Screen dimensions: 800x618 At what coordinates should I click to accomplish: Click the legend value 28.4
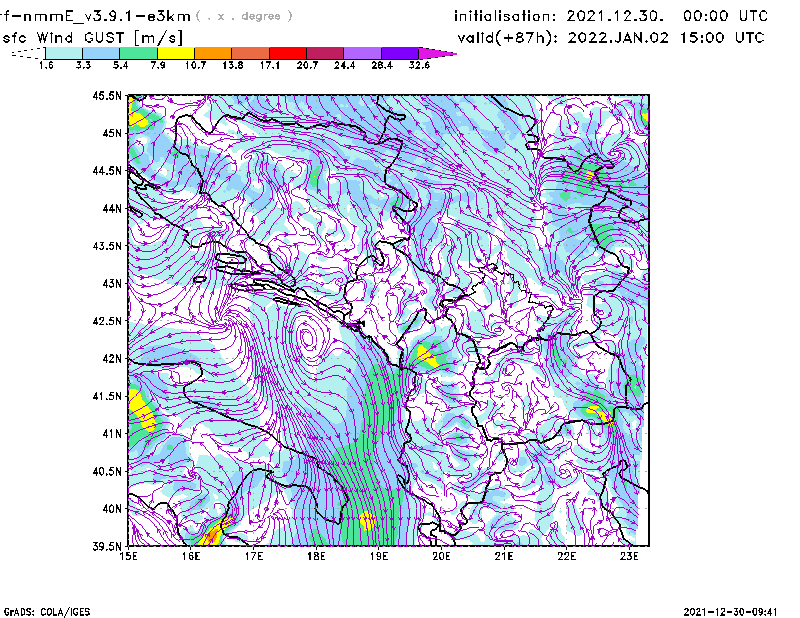[x=382, y=65]
